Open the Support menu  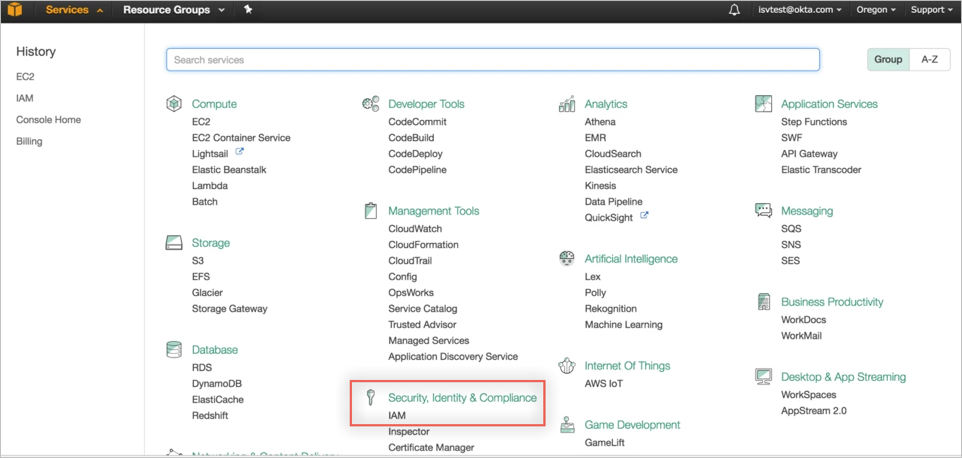pos(932,10)
